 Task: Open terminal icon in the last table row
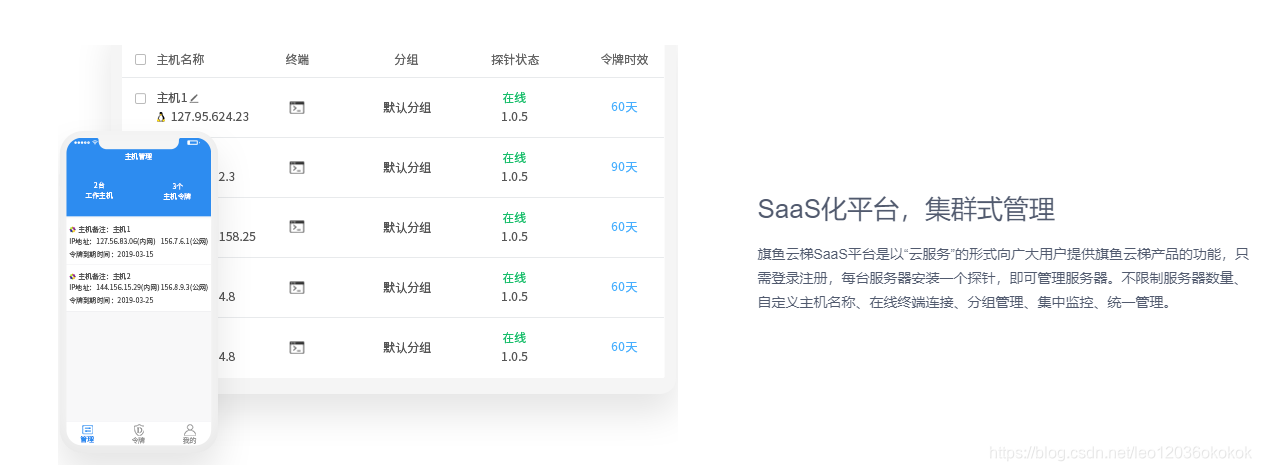(296, 347)
